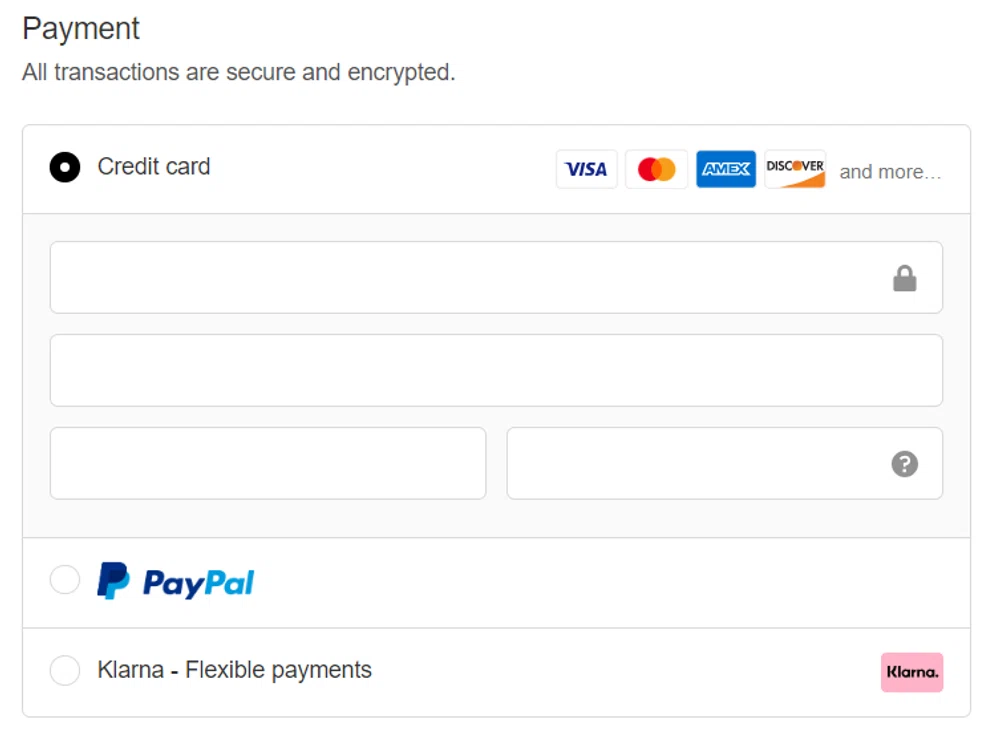Click the PayPal logo
The height and width of the screenshot is (740, 1000).
(x=175, y=579)
